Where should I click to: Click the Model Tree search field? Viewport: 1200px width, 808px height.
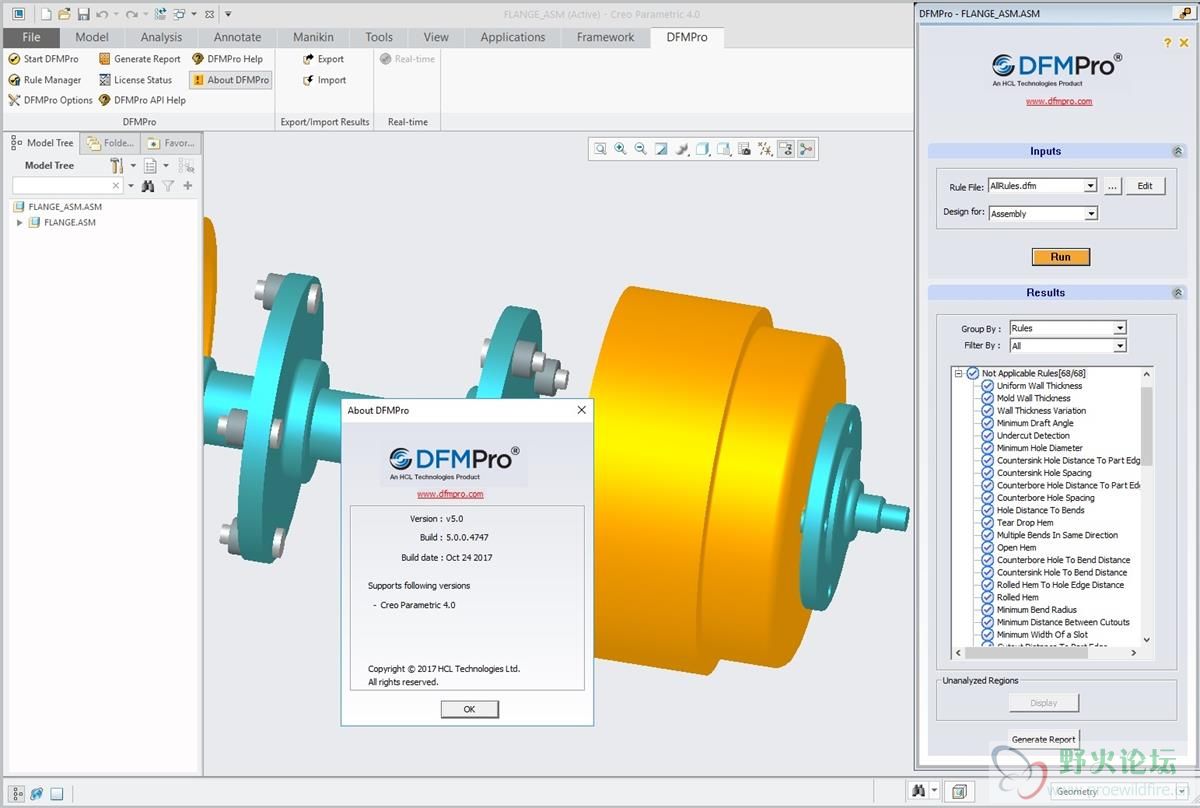67,186
